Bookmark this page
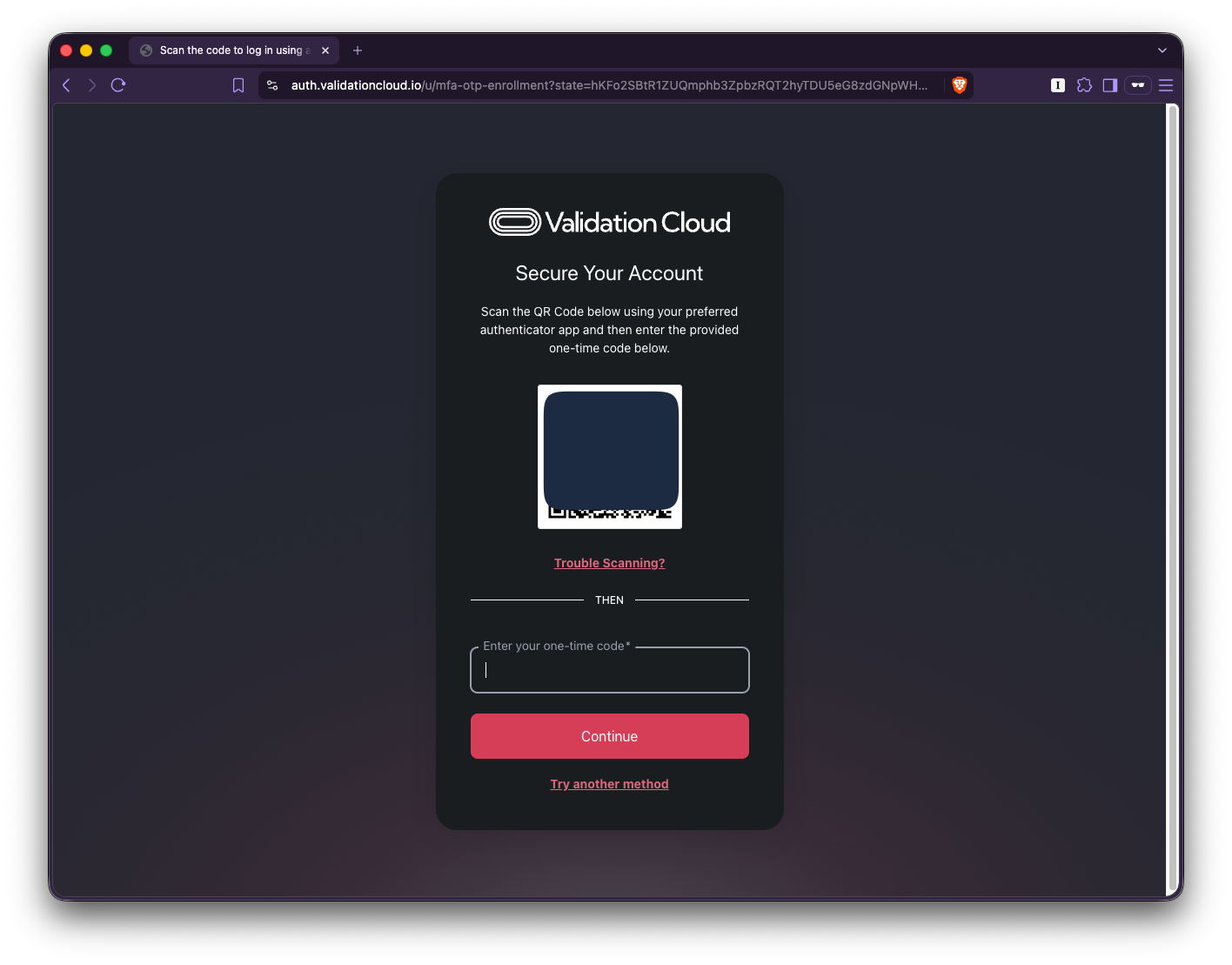 238,85
